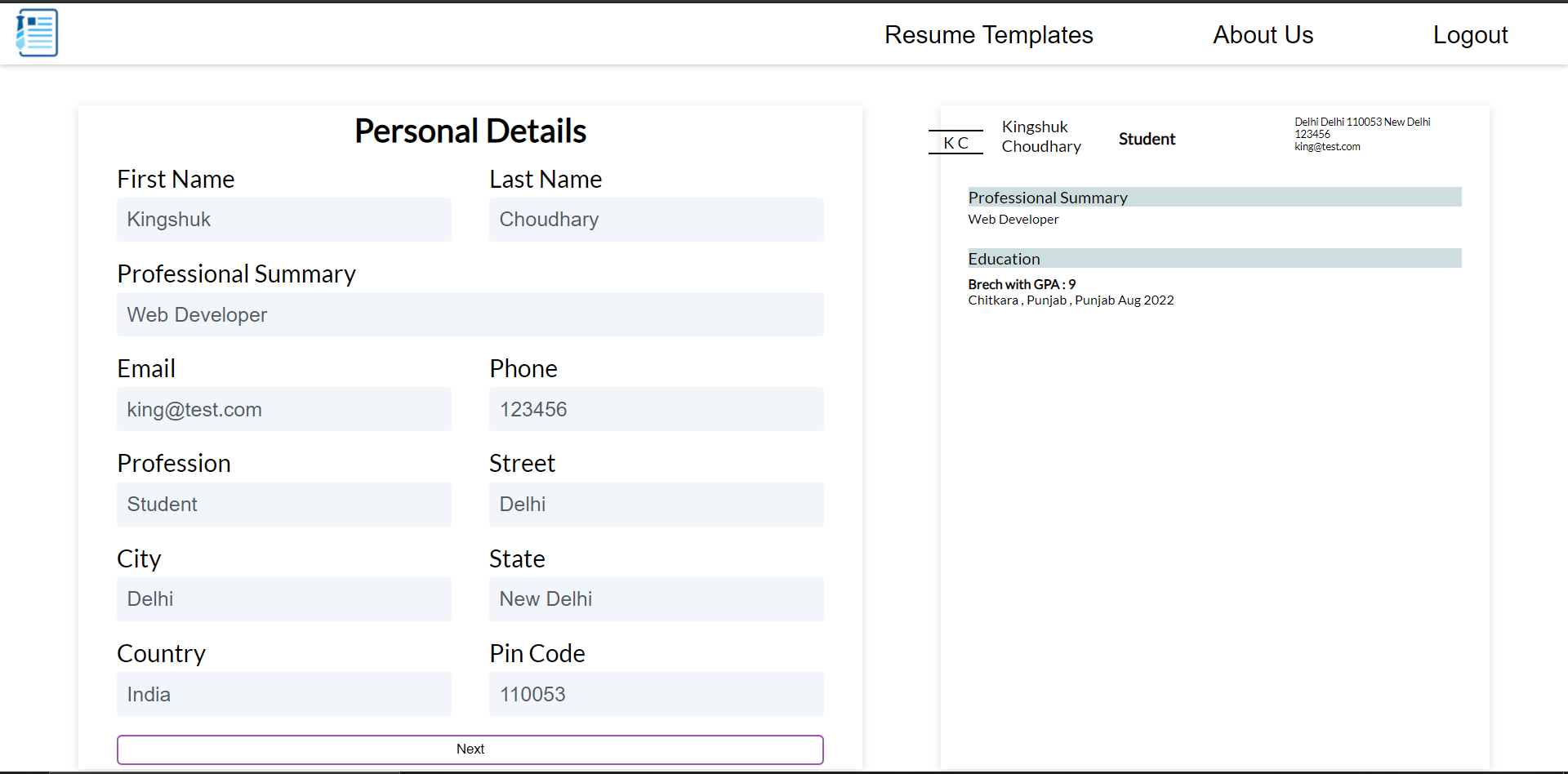The height and width of the screenshot is (774, 1568).
Task: Select the Email field with king@test.com
Action: coord(284,409)
